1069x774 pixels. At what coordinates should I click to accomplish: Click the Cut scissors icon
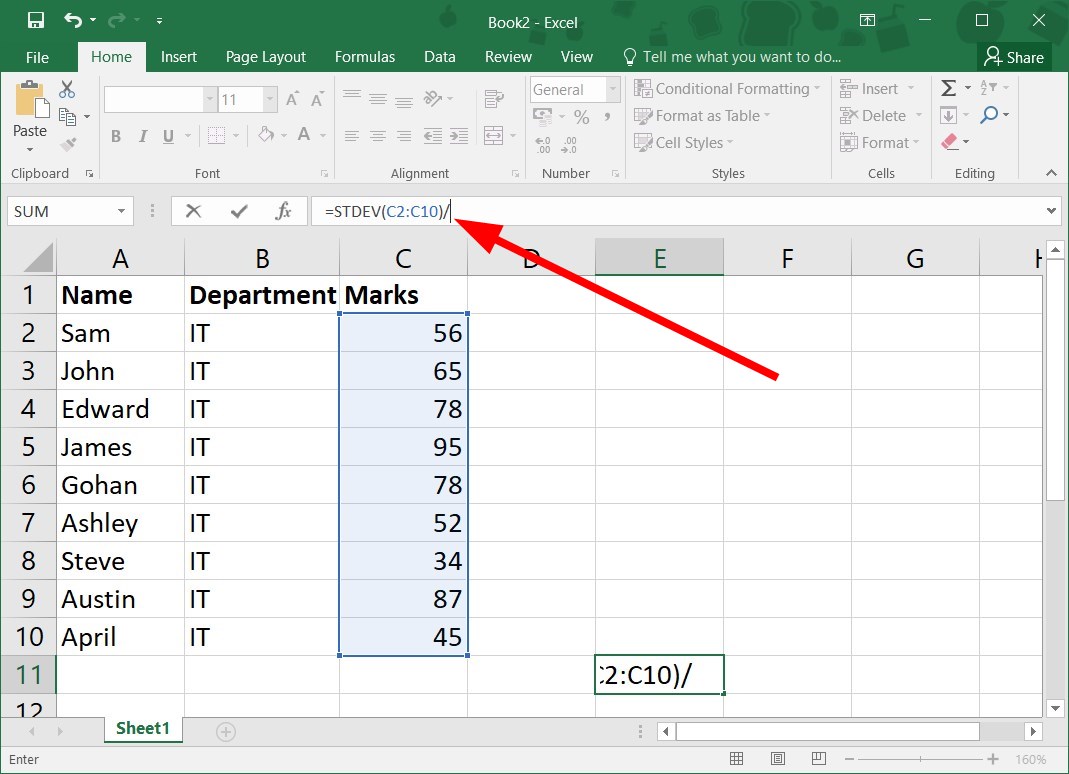(x=67, y=89)
